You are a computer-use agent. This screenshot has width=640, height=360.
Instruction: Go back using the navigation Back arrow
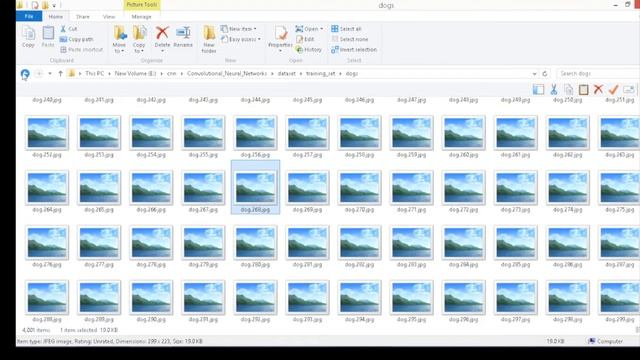coord(25,74)
